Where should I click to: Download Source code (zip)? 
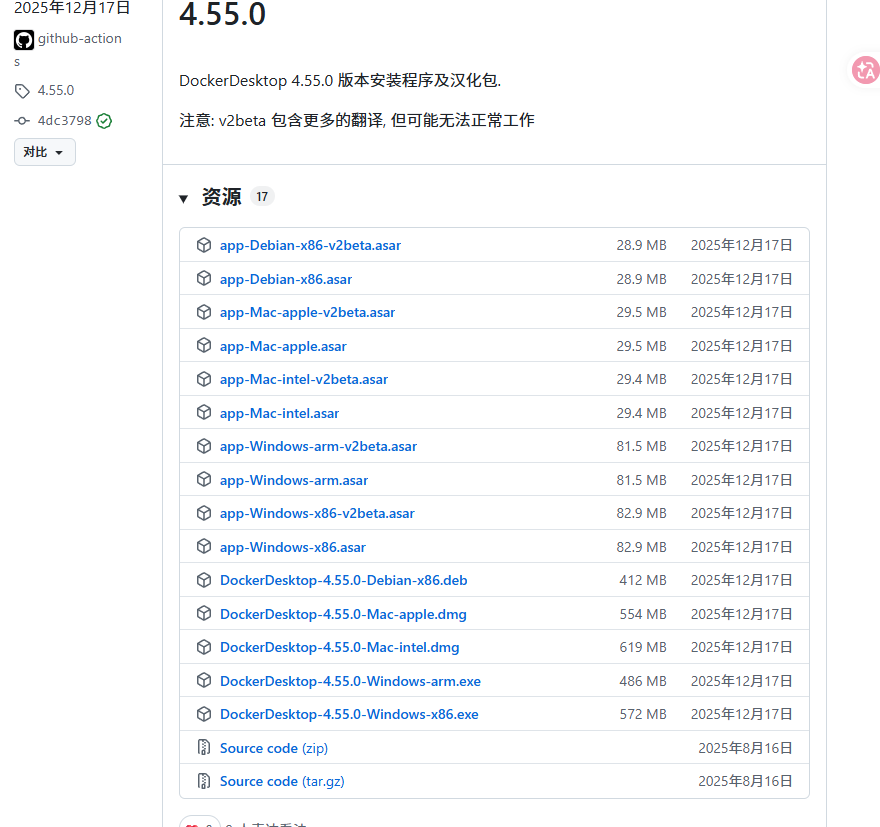pos(274,748)
